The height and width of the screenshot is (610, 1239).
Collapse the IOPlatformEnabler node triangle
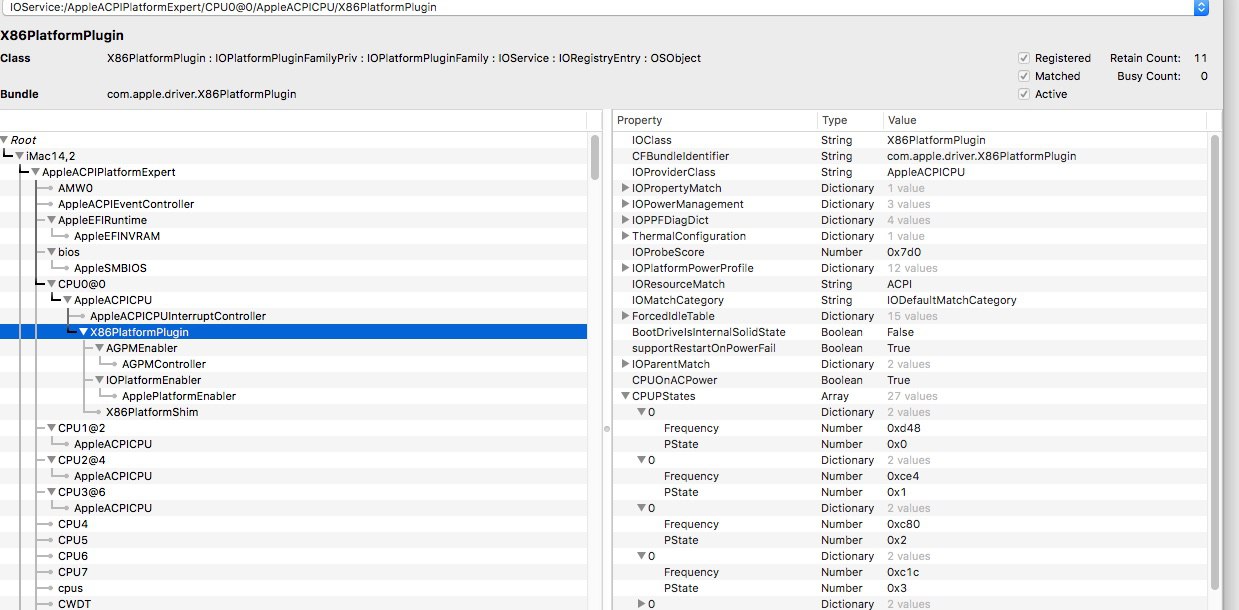point(100,380)
